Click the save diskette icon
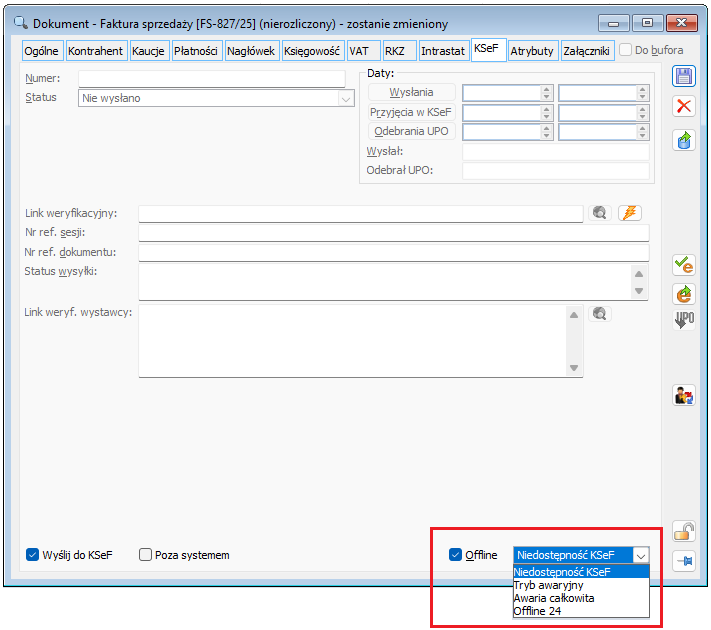The image size is (711, 630). point(684,78)
